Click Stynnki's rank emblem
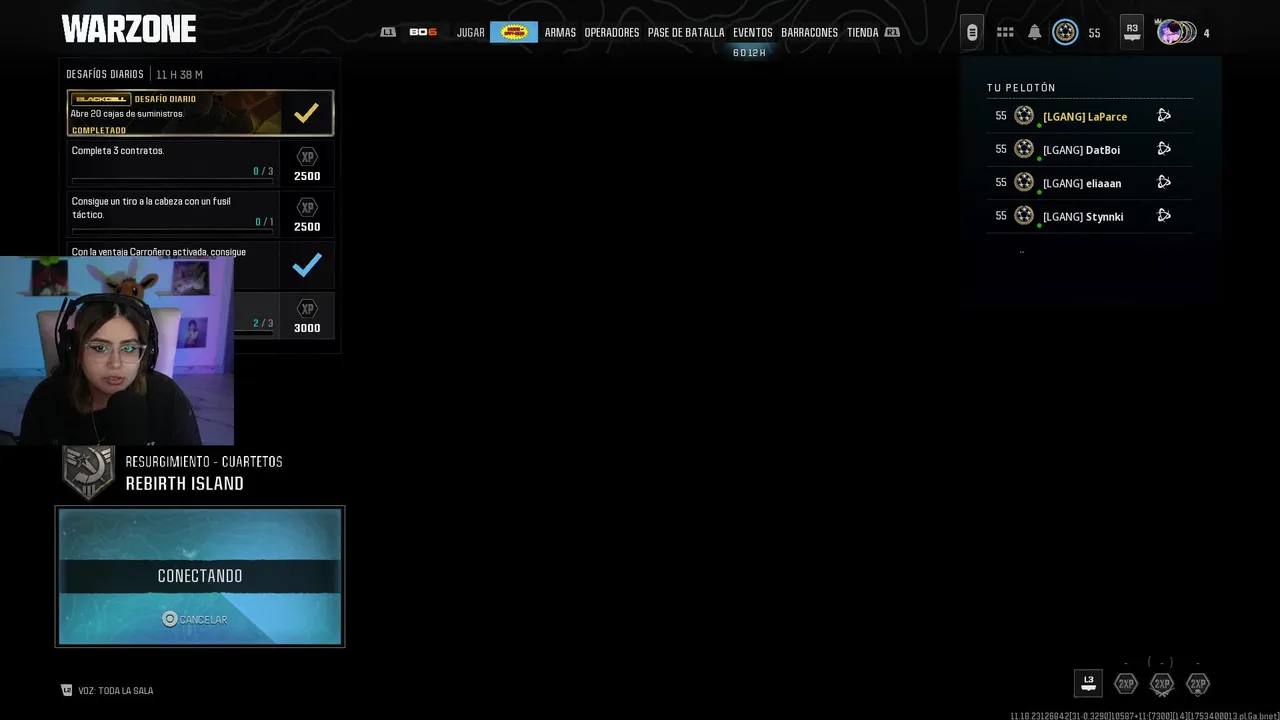Screen dimensions: 1280x720 [x=1024, y=214]
